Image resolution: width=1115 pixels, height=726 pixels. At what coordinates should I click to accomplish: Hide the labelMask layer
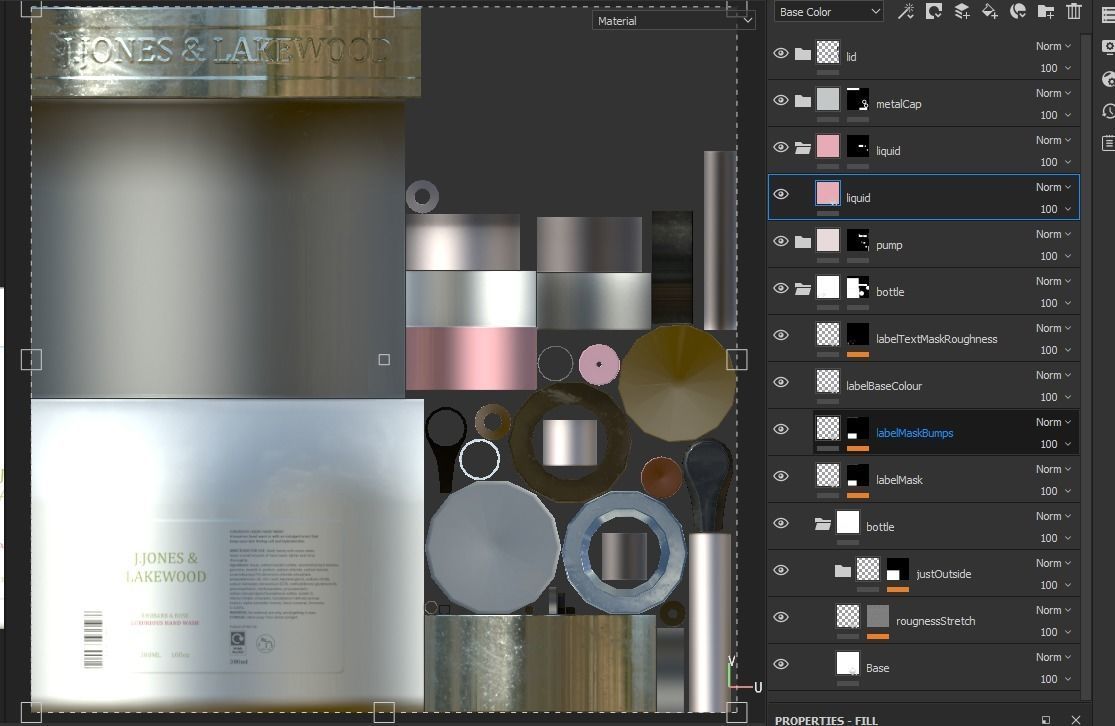781,476
